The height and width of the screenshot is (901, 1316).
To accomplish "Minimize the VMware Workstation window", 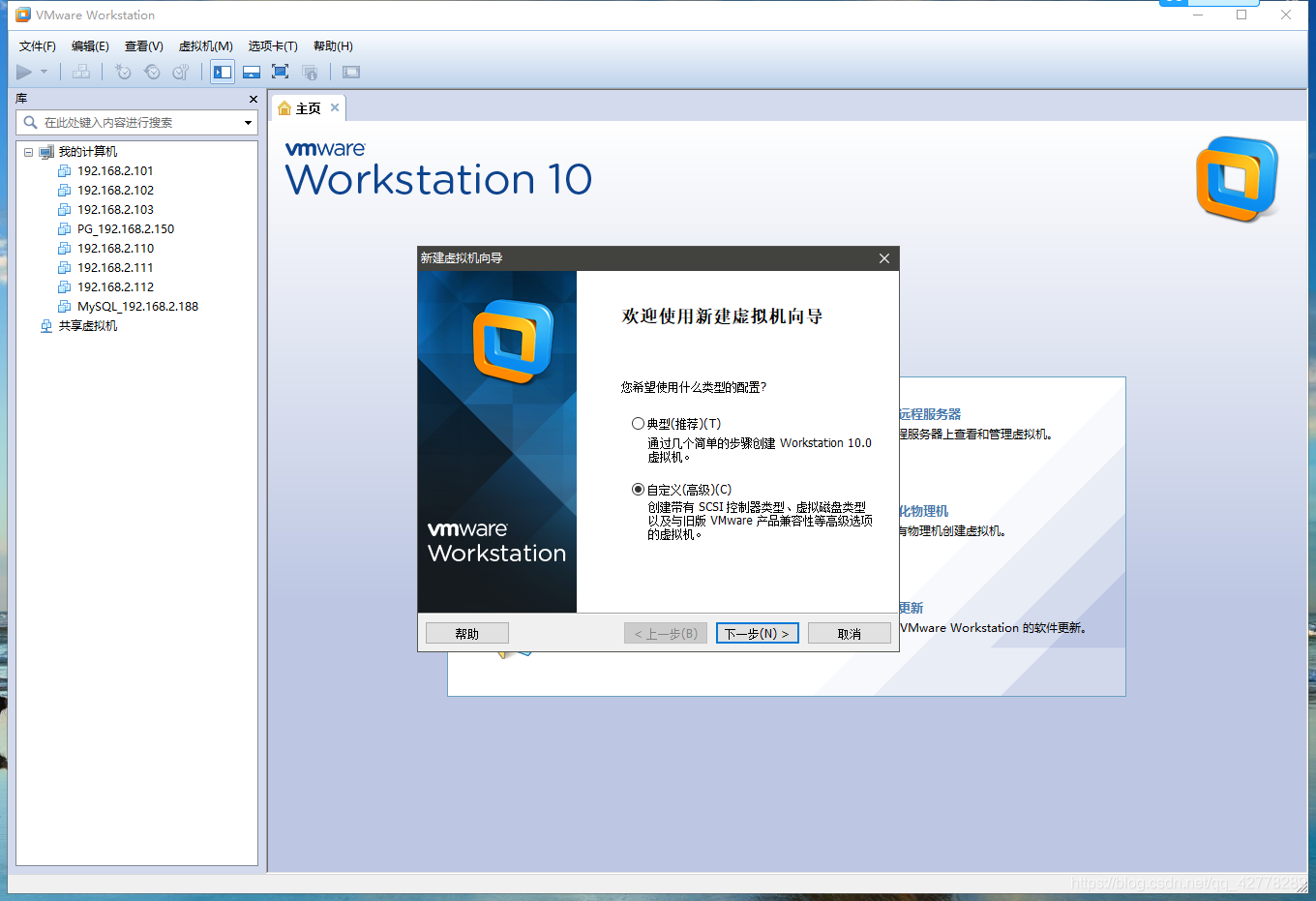I will point(1198,15).
